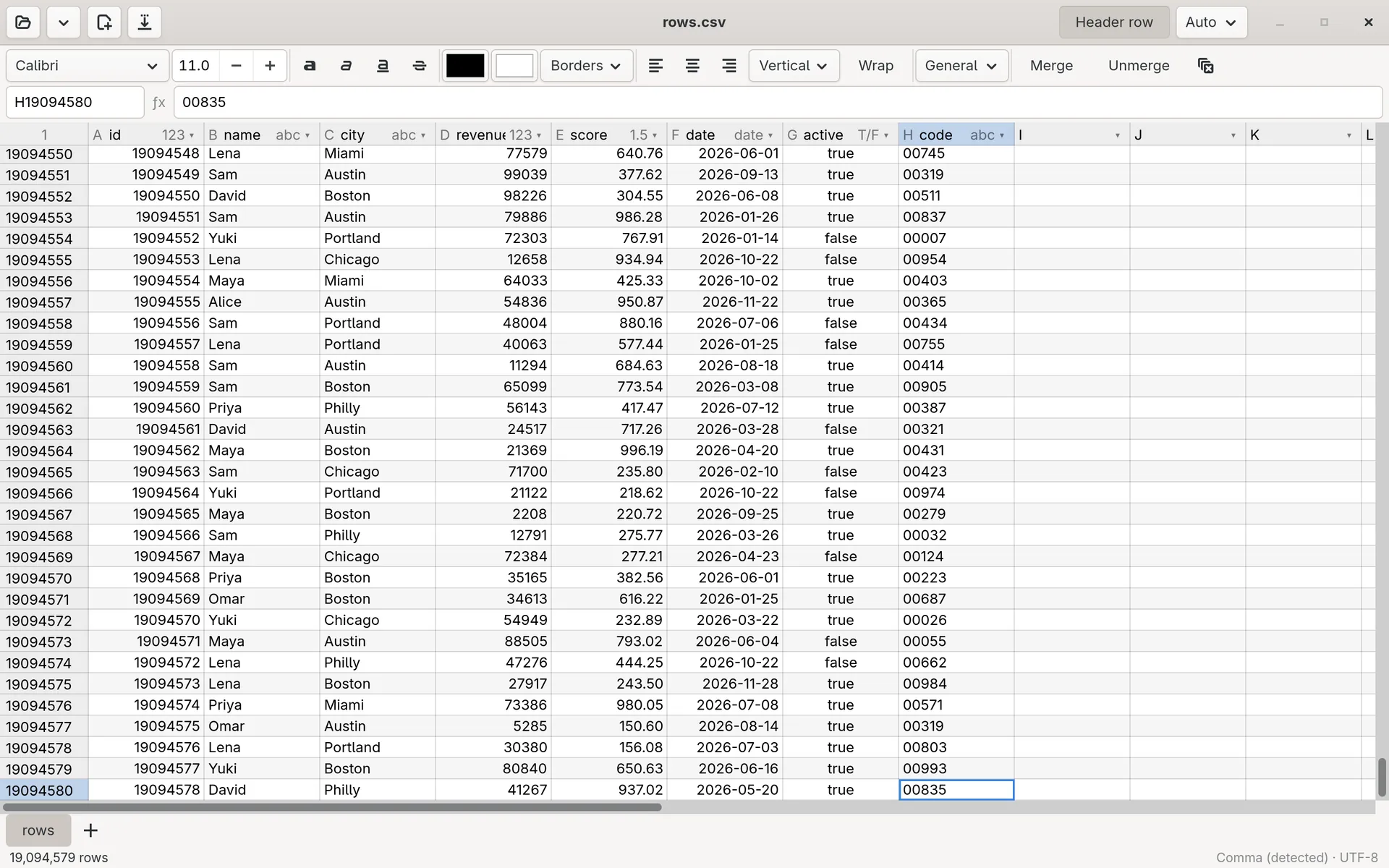Click the 19,094,579 rows status text

tap(59, 857)
